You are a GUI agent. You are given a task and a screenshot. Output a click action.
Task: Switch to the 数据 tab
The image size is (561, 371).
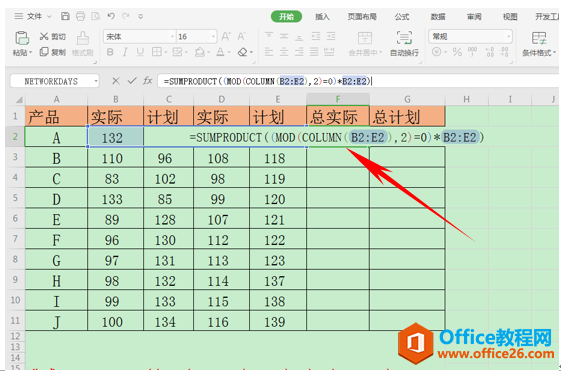click(438, 16)
